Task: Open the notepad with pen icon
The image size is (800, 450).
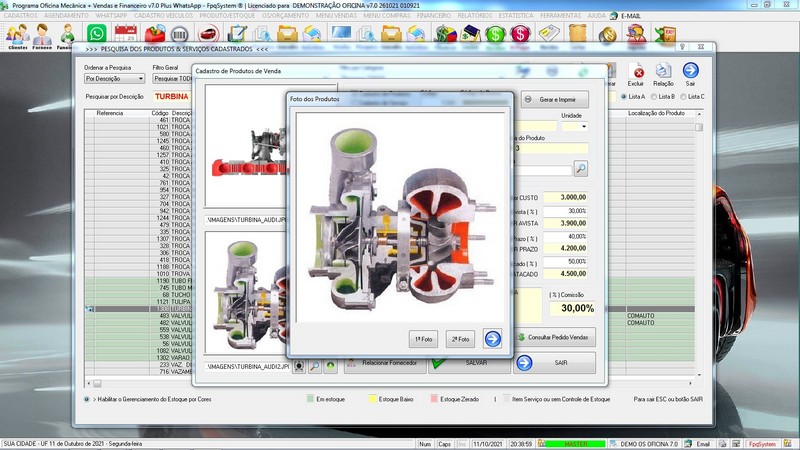Action: 237,34
